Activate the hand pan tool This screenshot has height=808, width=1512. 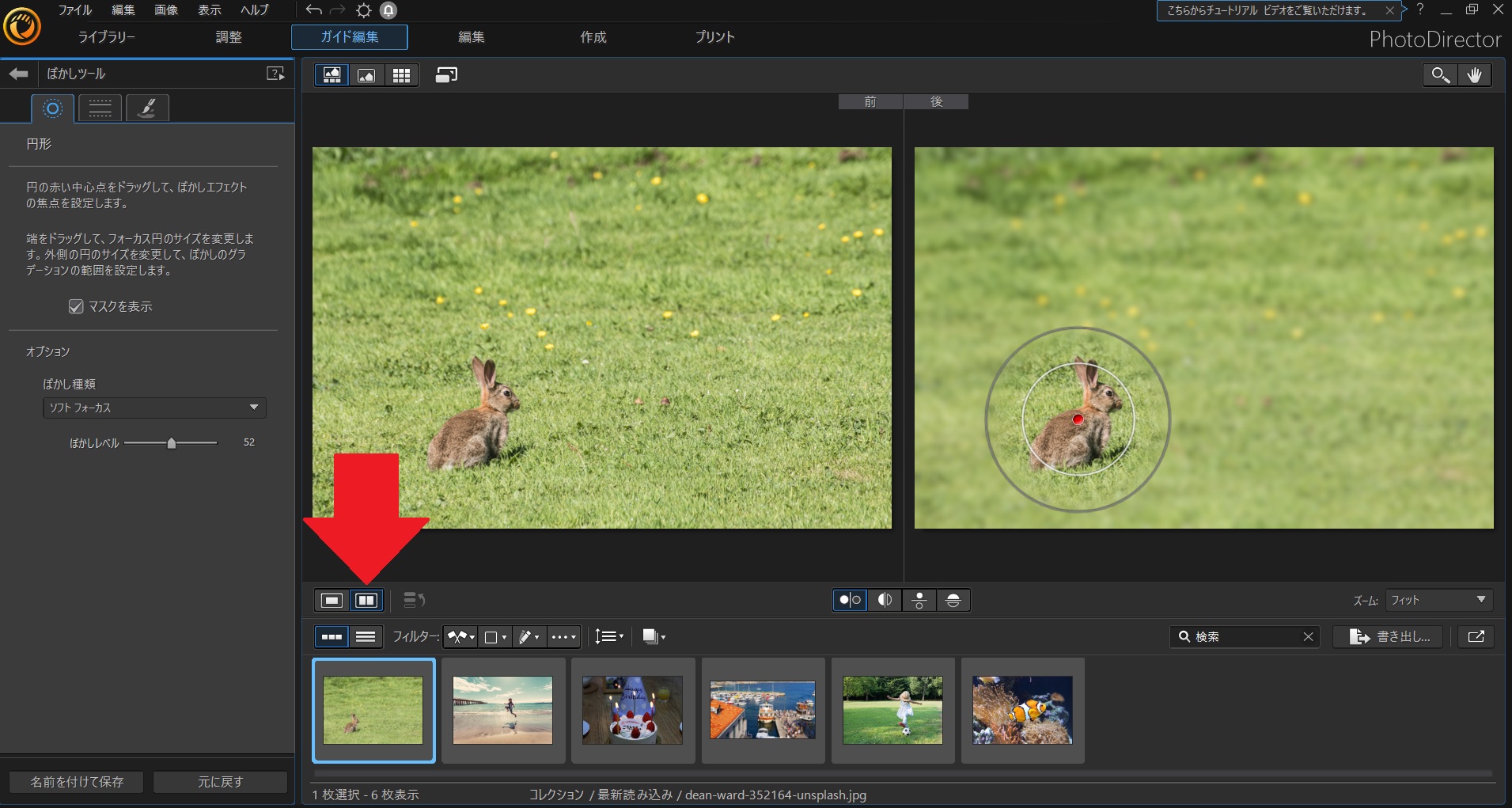[1474, 75]
